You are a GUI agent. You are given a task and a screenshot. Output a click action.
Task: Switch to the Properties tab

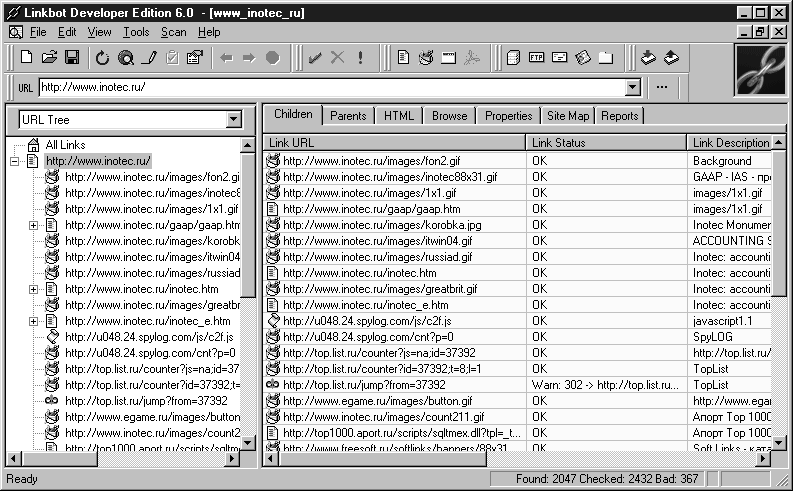click(x=508, y=116)
